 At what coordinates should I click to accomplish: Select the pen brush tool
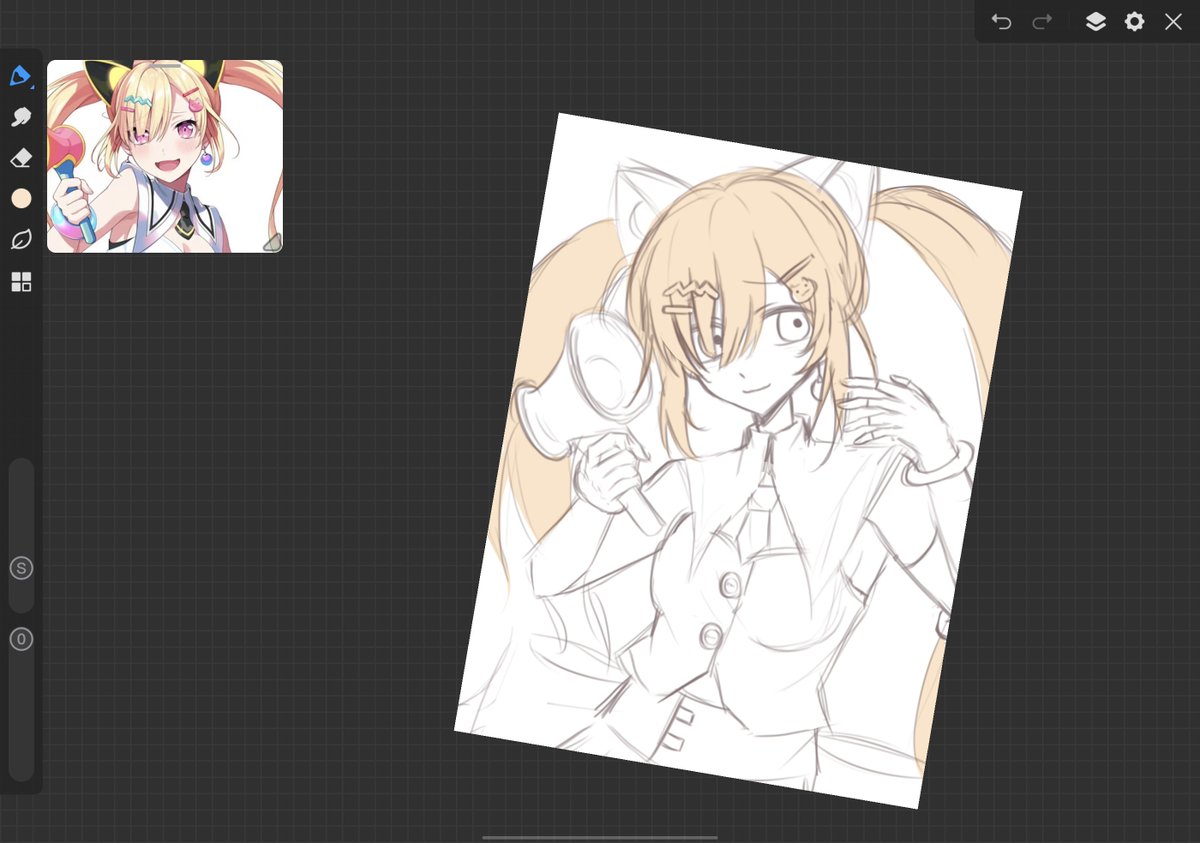coord(20,76)
